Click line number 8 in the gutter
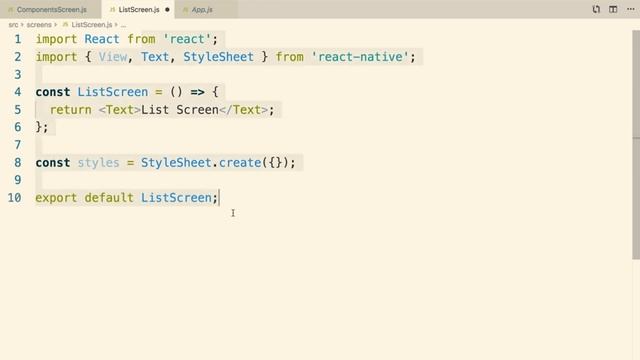Image resolution: width=640 pixels, height=360 pixels. tap(18, 162)
